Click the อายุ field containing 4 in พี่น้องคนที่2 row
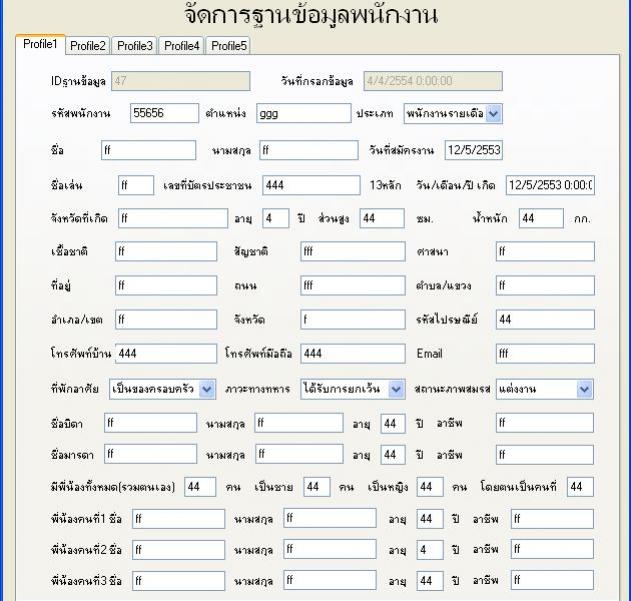631x601 pixels. (430, 549)
